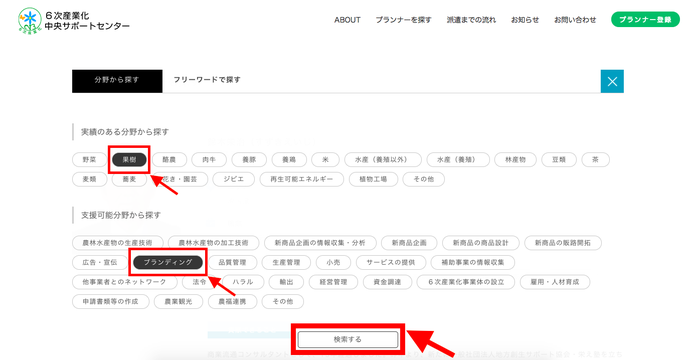Open プランナーを探す menu item
The height and width of the screenshot is (360, 696).
pos(403,20)
